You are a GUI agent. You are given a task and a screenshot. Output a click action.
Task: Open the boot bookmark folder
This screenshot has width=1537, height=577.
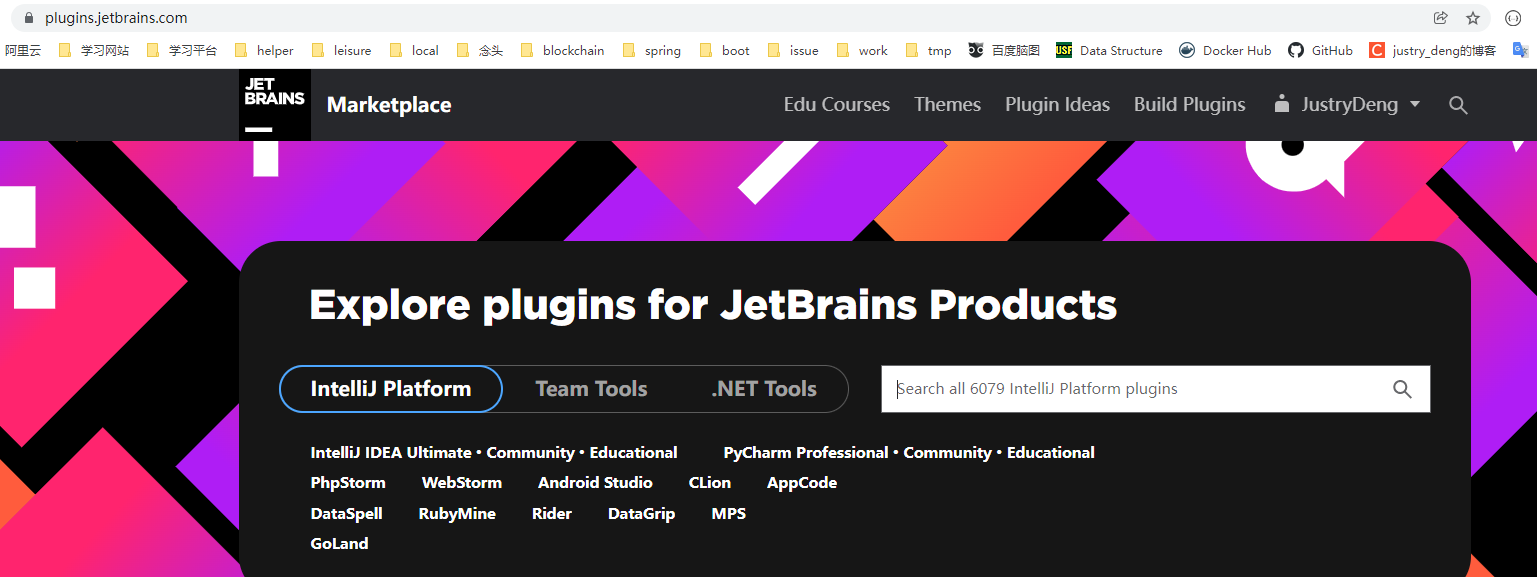[x=724, y=50]
